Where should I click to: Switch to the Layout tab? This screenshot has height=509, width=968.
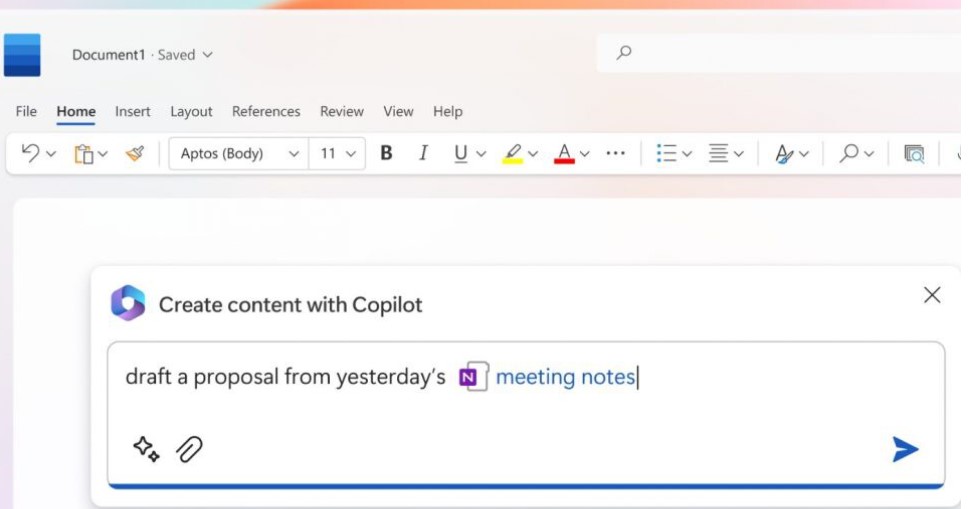191,111
